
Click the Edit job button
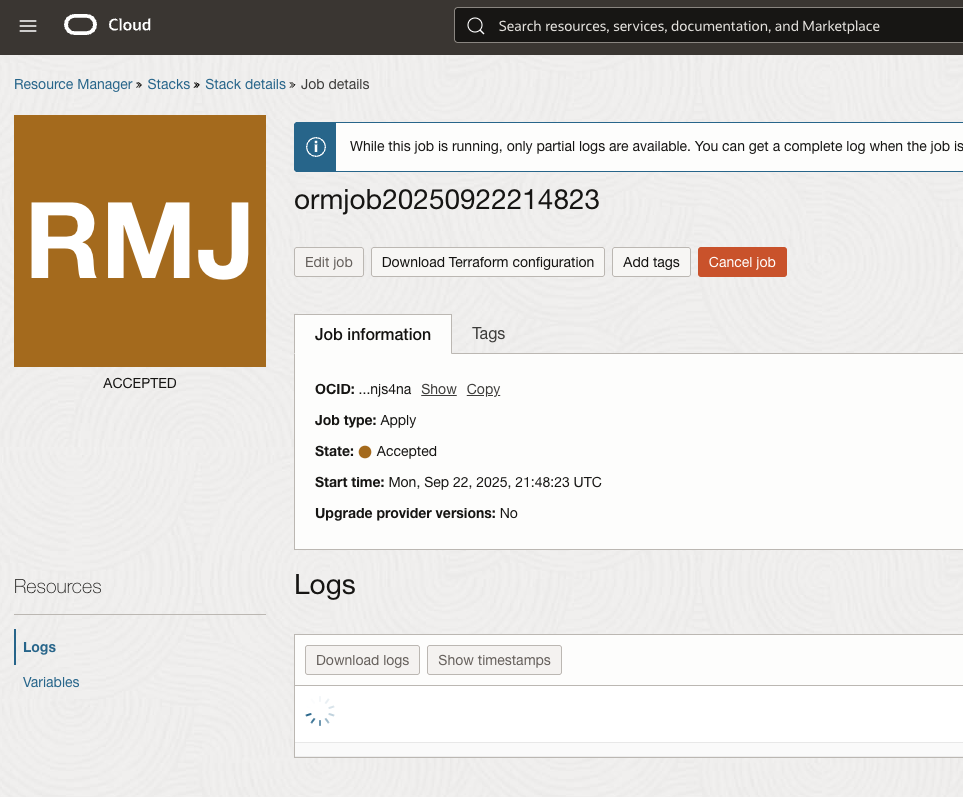[x=329, y=262]
